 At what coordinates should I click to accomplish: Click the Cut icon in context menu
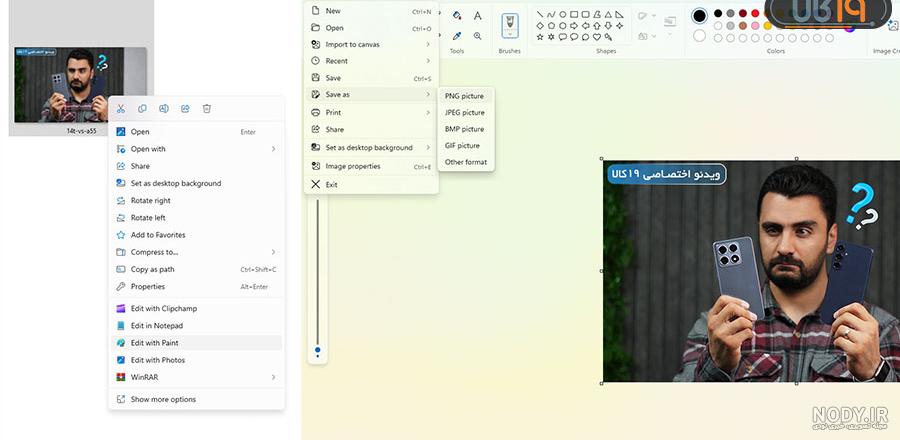click(121, 108)
